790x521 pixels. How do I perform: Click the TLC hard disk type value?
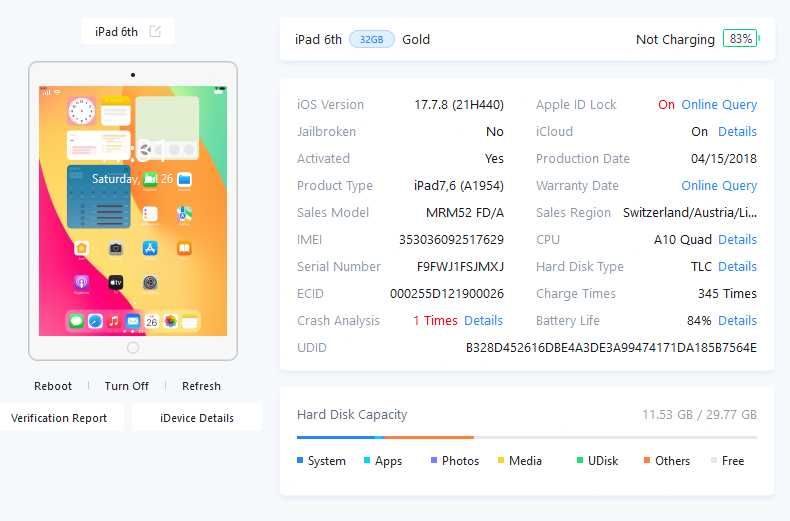pyautogui.click(x=701, y=267)
